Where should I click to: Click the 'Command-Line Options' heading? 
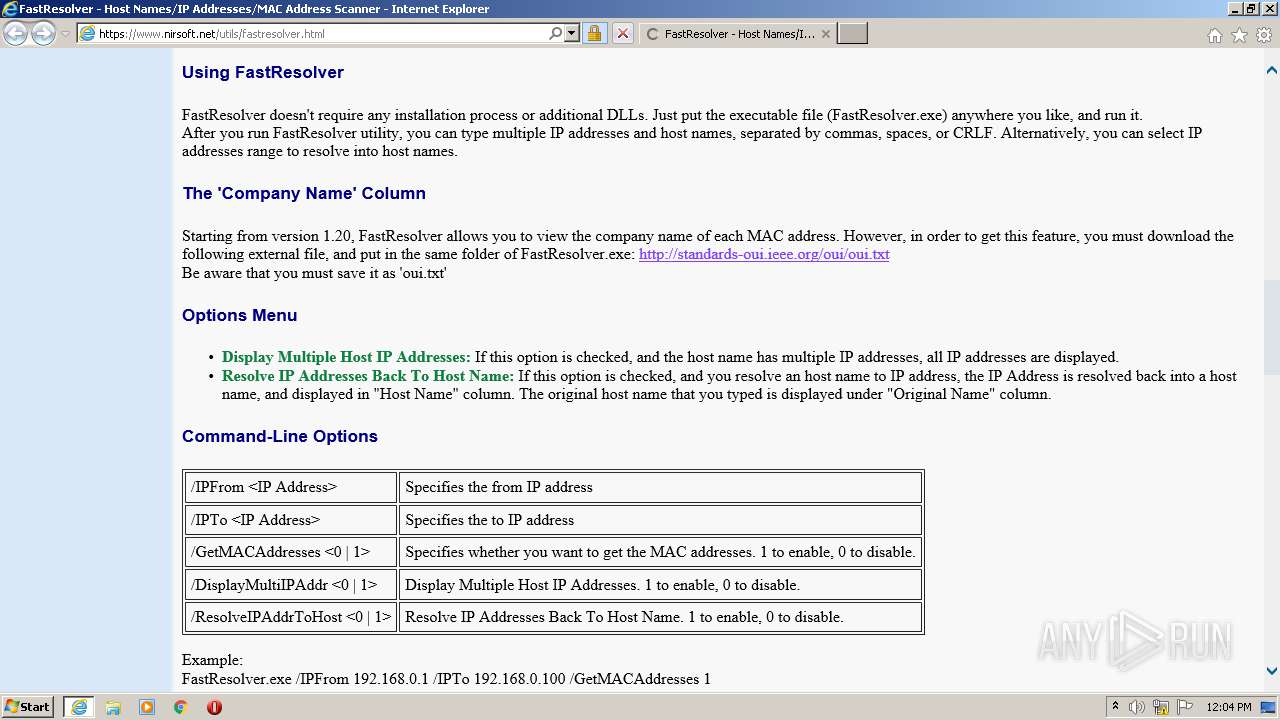pyautogui.click(x=280, y=436)
